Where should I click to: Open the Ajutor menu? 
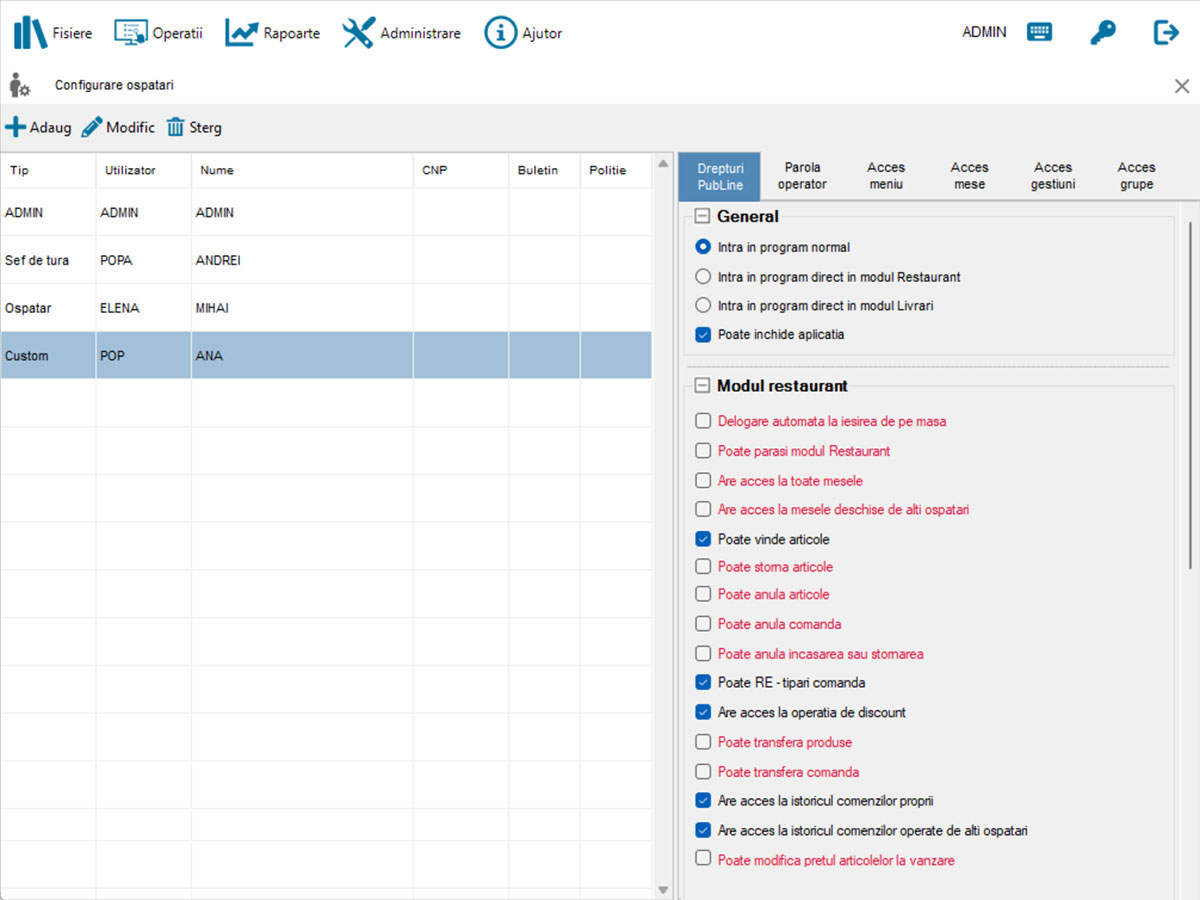point(542,33)
